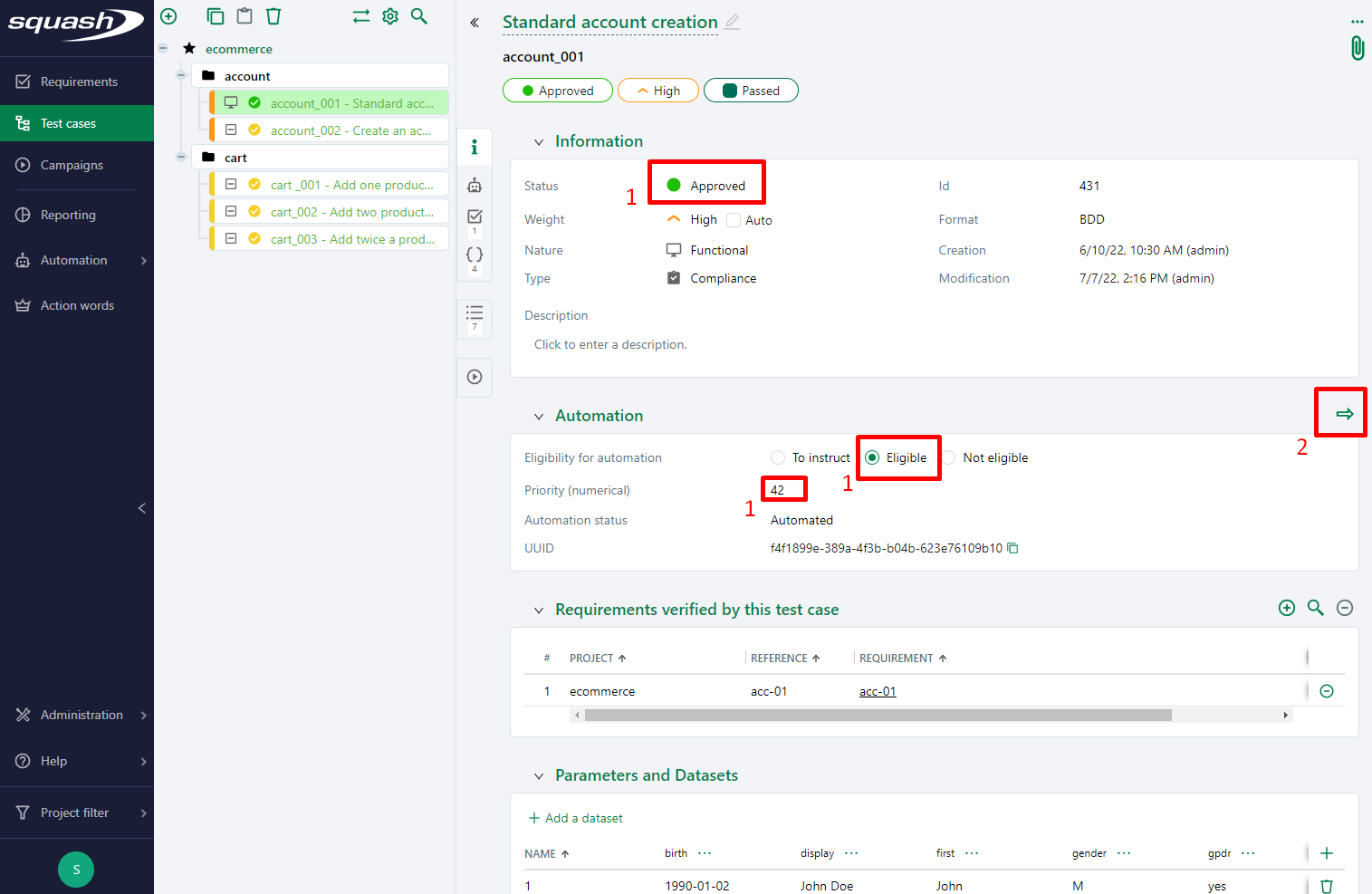The width and height of the screenshot is (1372, 894).
Task: Click the paperclip attachments icon
Action: point(1357,48)
